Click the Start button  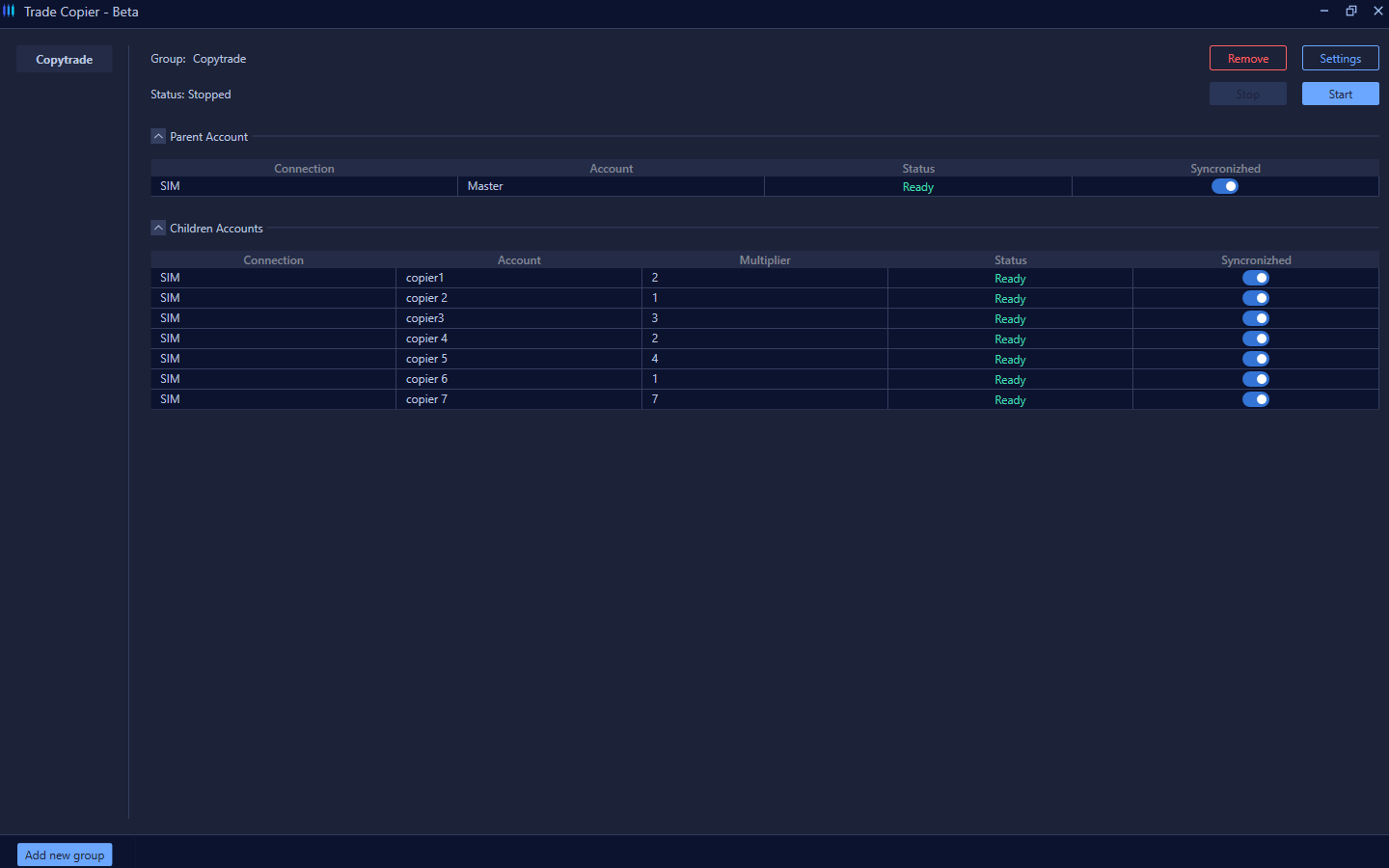click(1340, 95)
